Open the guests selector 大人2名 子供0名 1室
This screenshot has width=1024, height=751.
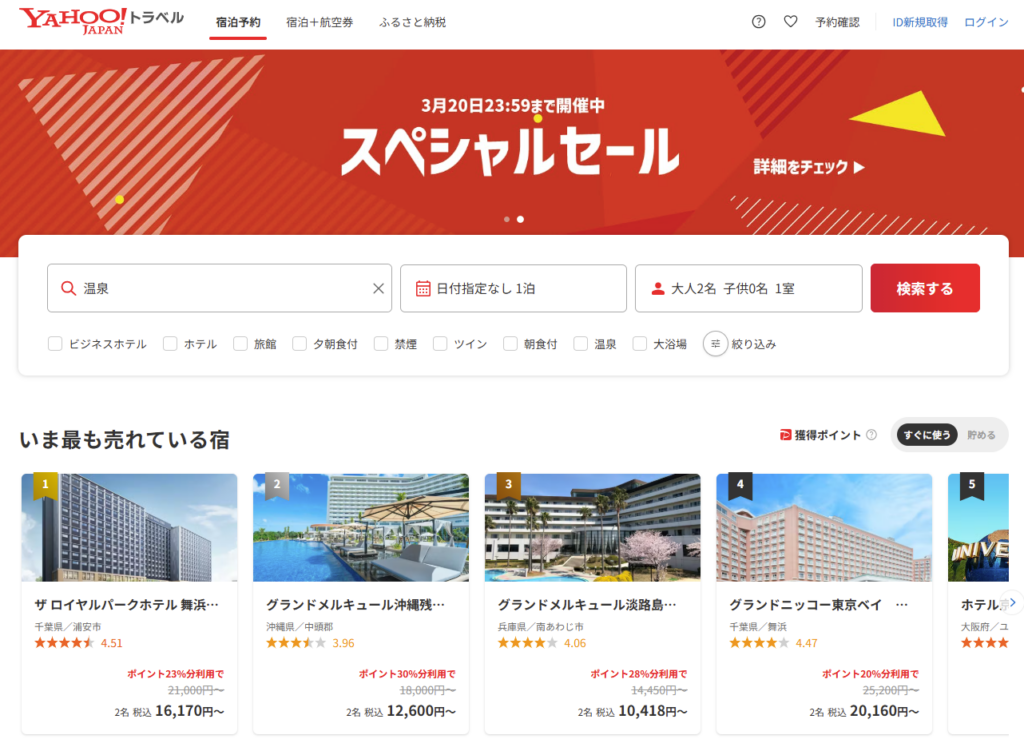click(x=748, y=289)
